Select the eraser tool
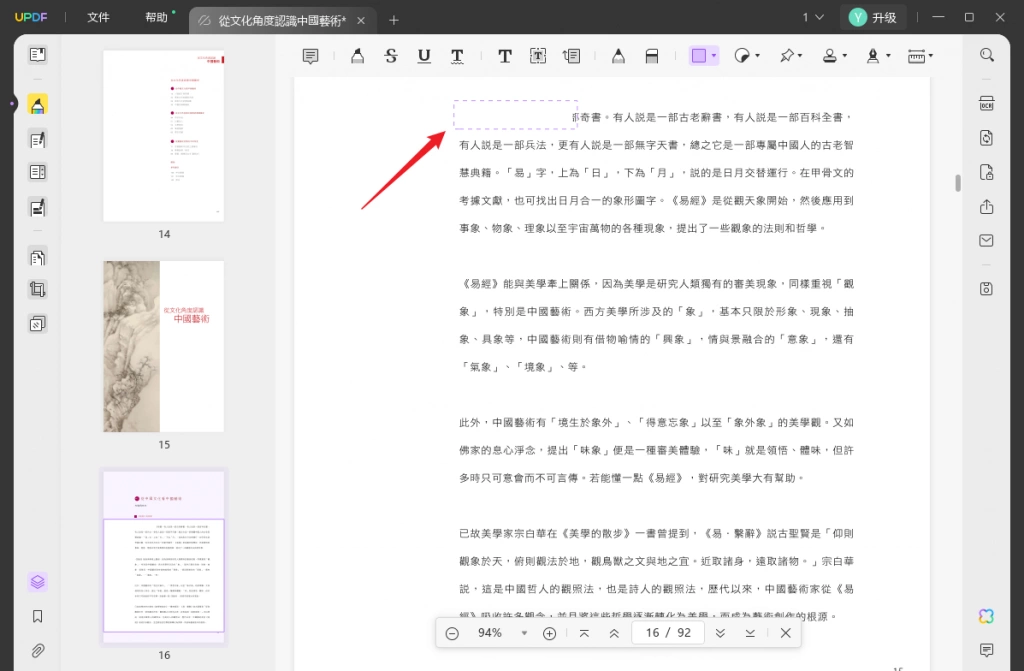The height and width of the screenshot is (671, 1024). tap(651, 56)
